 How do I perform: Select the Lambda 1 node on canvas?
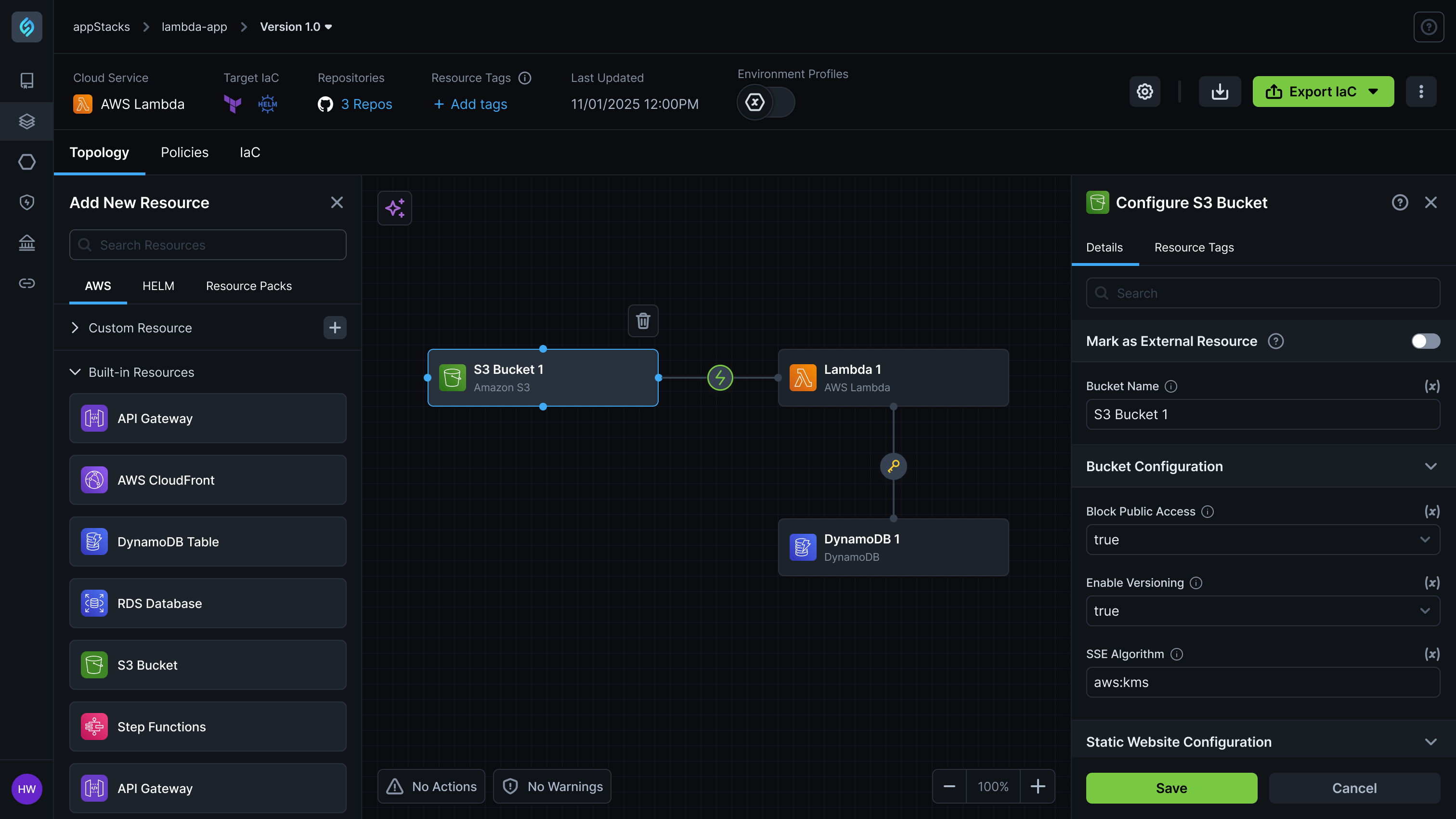(893, 377)
